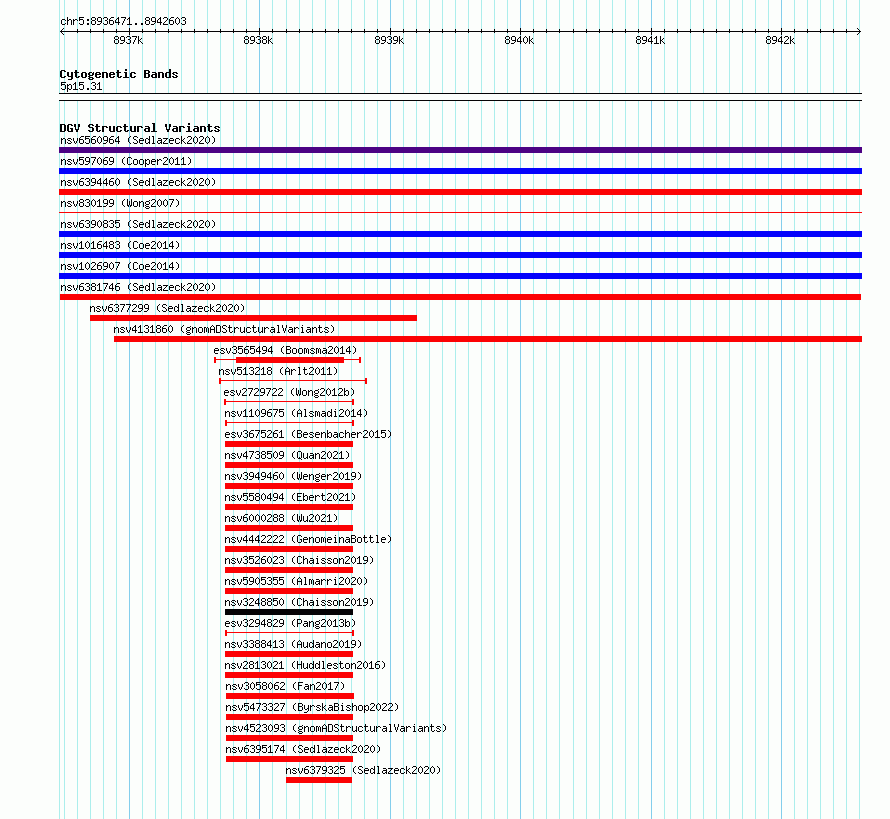Click nsv3388413 (Audano2019) label
This screenshot has height=819, width=890.
[293, 644]
